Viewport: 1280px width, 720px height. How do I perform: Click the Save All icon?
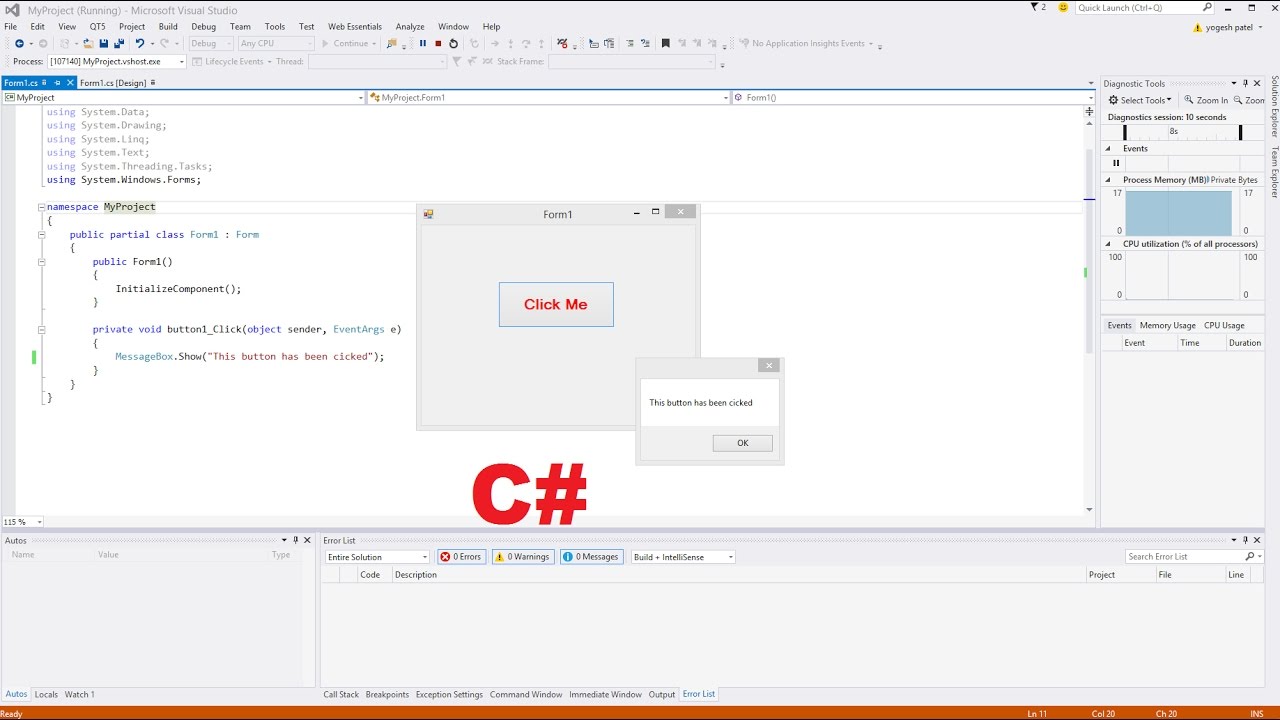(x=118, y=44)
